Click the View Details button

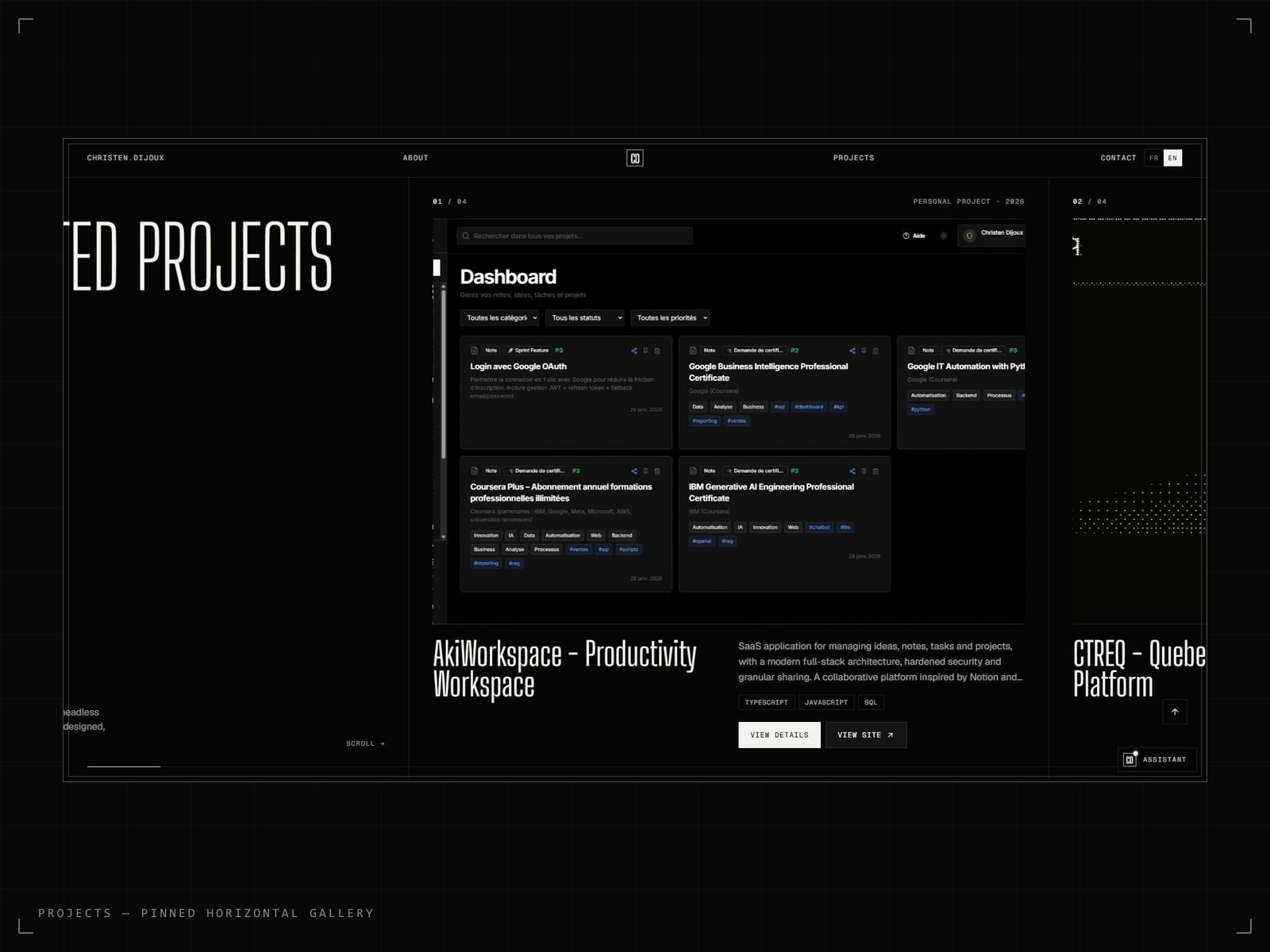point(779,735)
